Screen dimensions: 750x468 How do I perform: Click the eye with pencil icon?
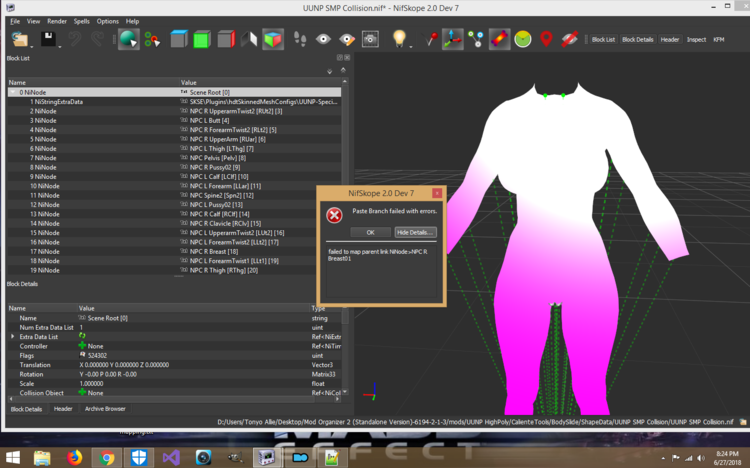(347, 39)
